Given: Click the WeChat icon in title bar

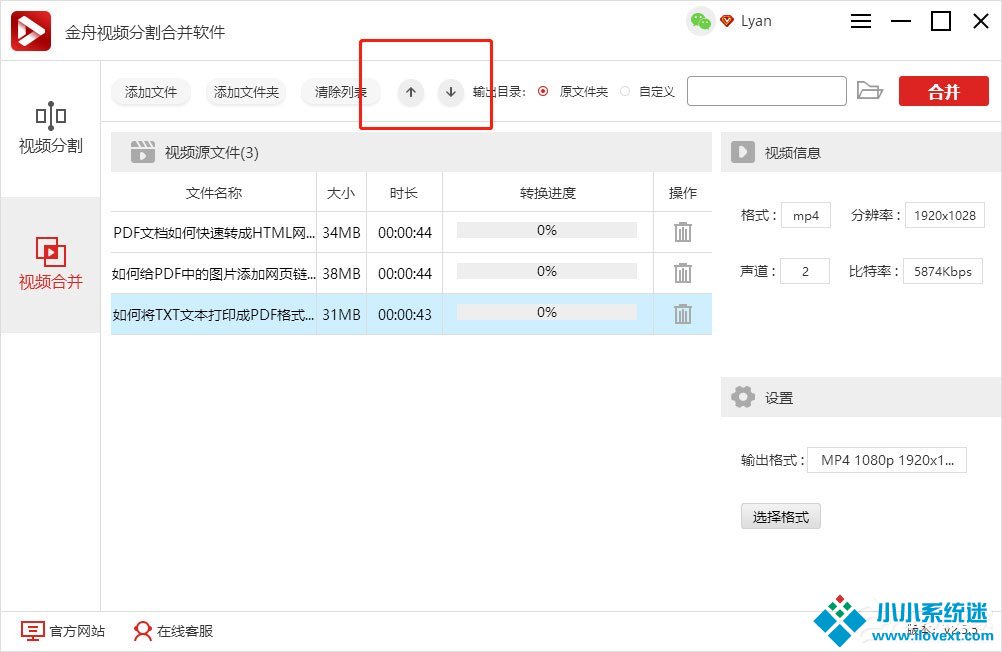Looking at the screenshot, I should pos(701,21).
